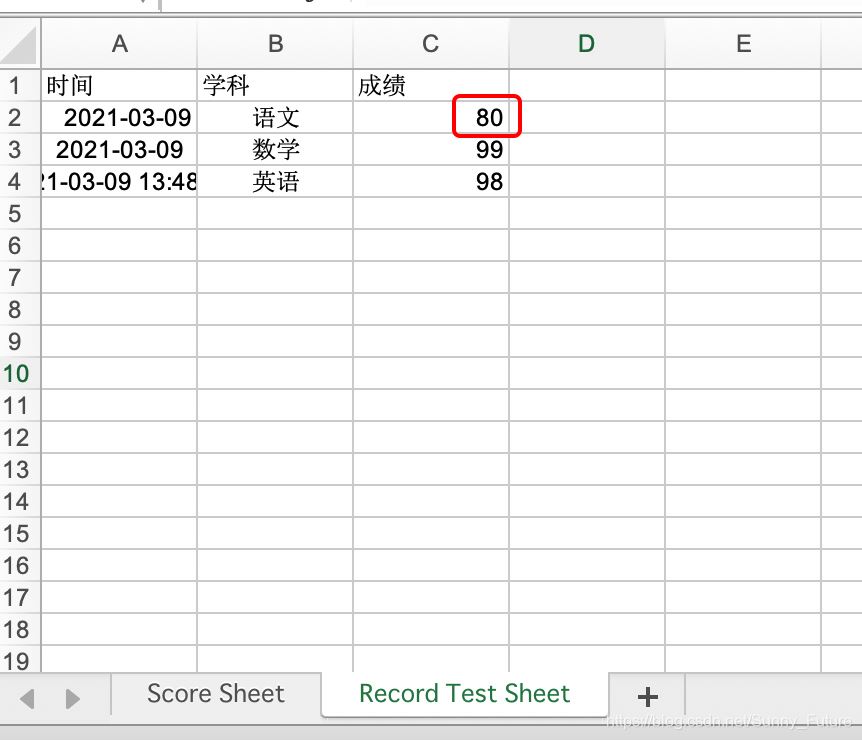The height and width of the screenshot is (740, 862).
Task: Switch to the Score Sheet tab
Action: click(x=216, y=694)
